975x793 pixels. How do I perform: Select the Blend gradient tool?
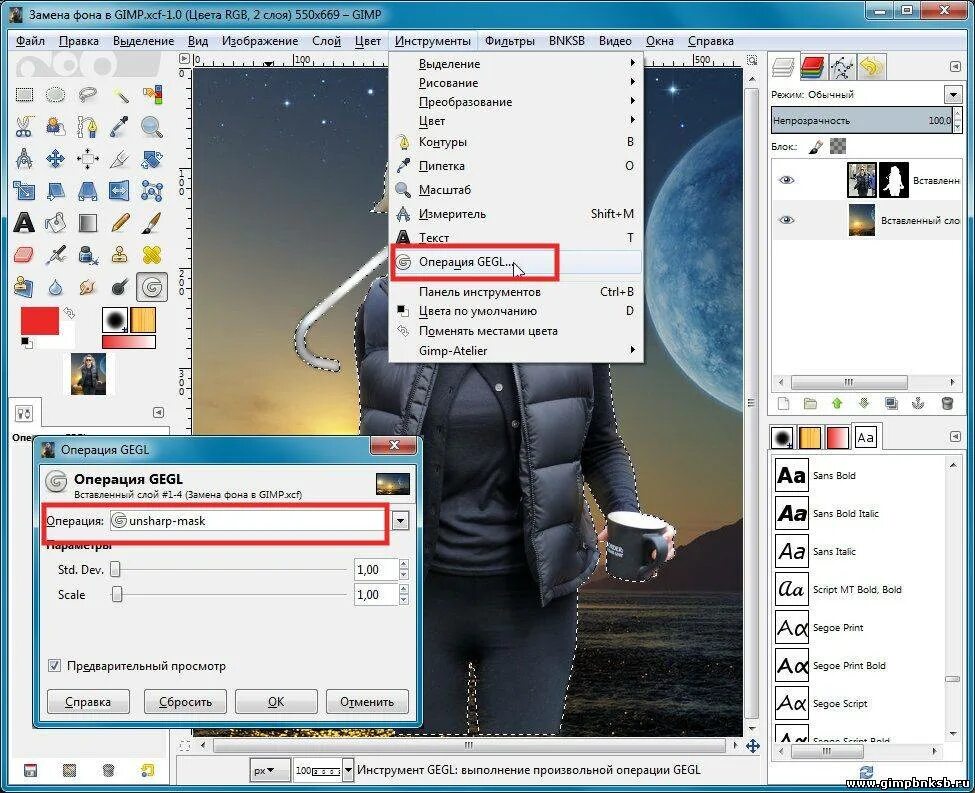[x=88, y=222]
